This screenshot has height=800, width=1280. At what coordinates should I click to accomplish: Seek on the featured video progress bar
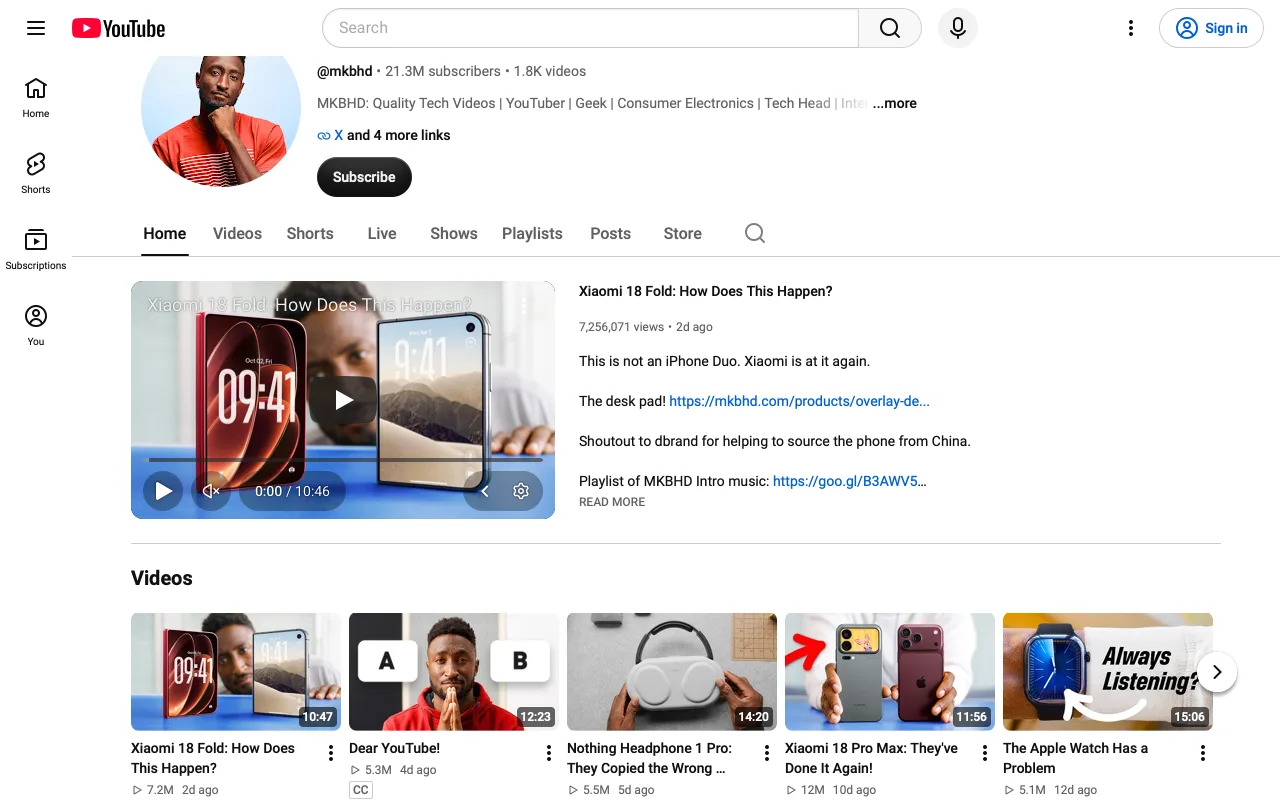tap(343, 460)
